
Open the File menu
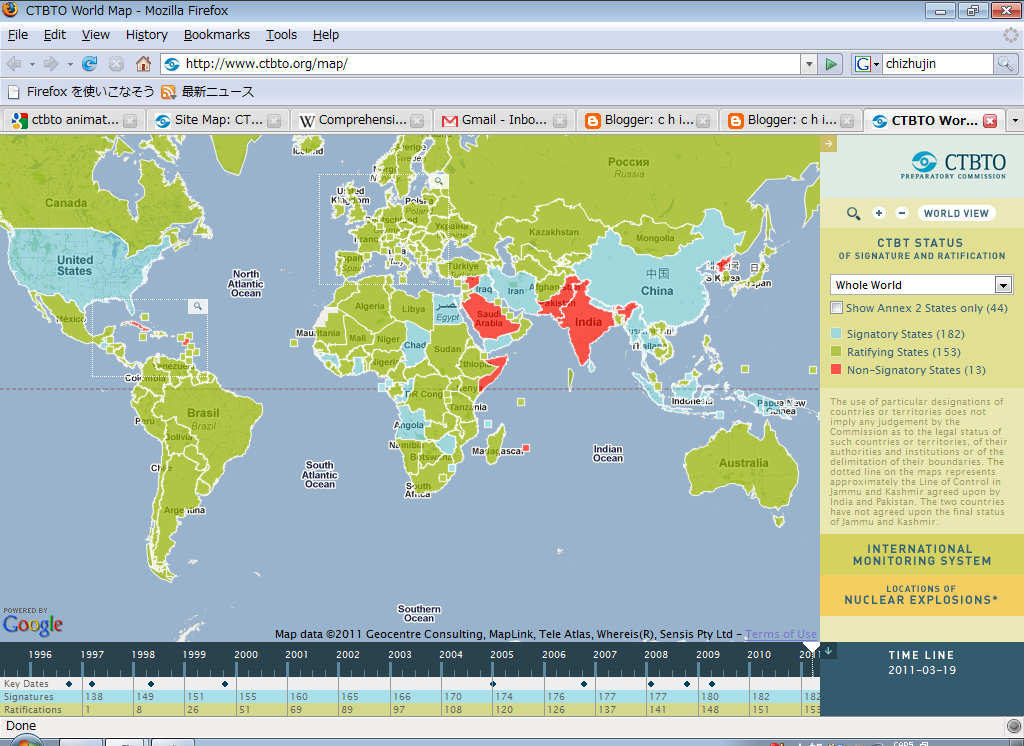[x=18, y=35]
